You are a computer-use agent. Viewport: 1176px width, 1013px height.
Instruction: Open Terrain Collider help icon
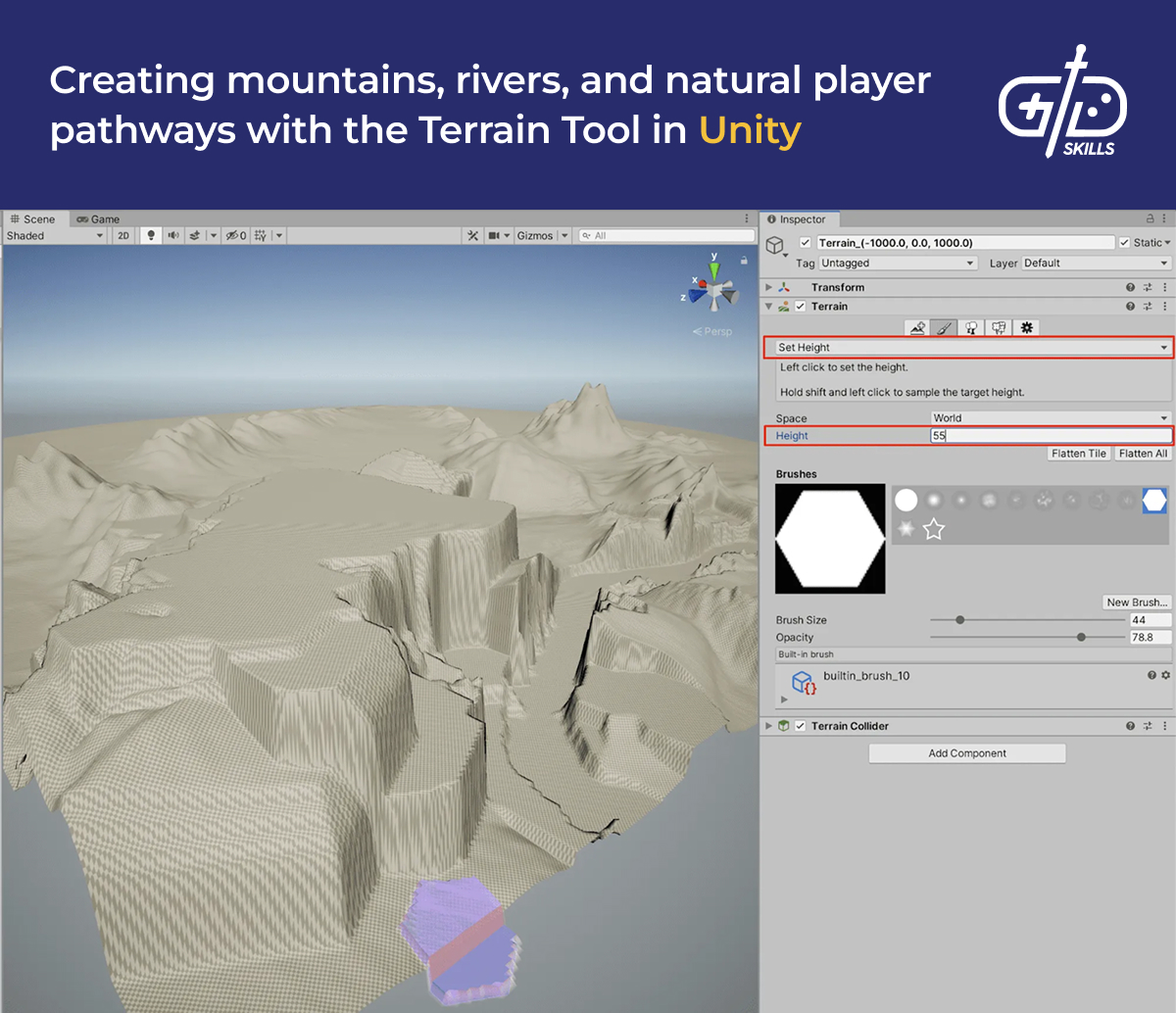[1130, 726]
